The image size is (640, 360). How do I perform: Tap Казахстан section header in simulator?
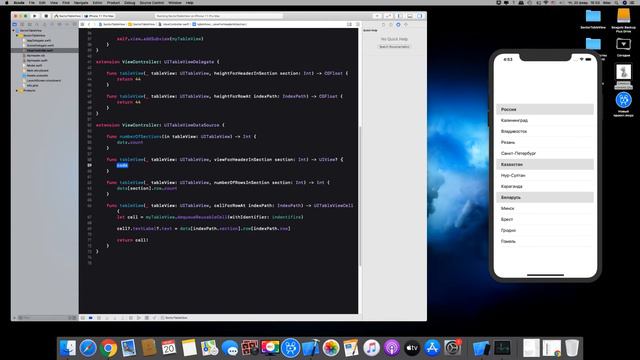[x=545, y=164]
